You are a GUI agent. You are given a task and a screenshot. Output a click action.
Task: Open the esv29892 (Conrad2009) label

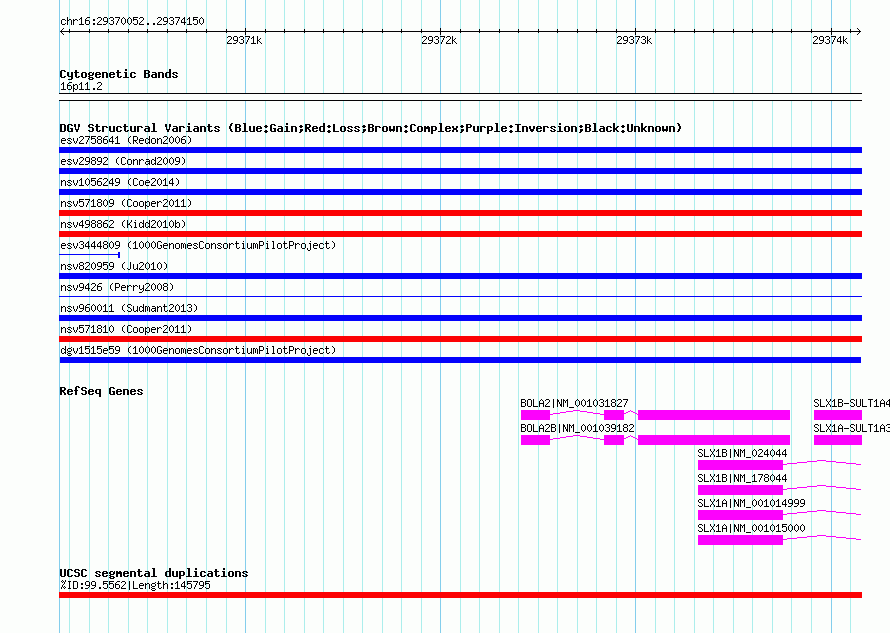[x=123, y=161]
